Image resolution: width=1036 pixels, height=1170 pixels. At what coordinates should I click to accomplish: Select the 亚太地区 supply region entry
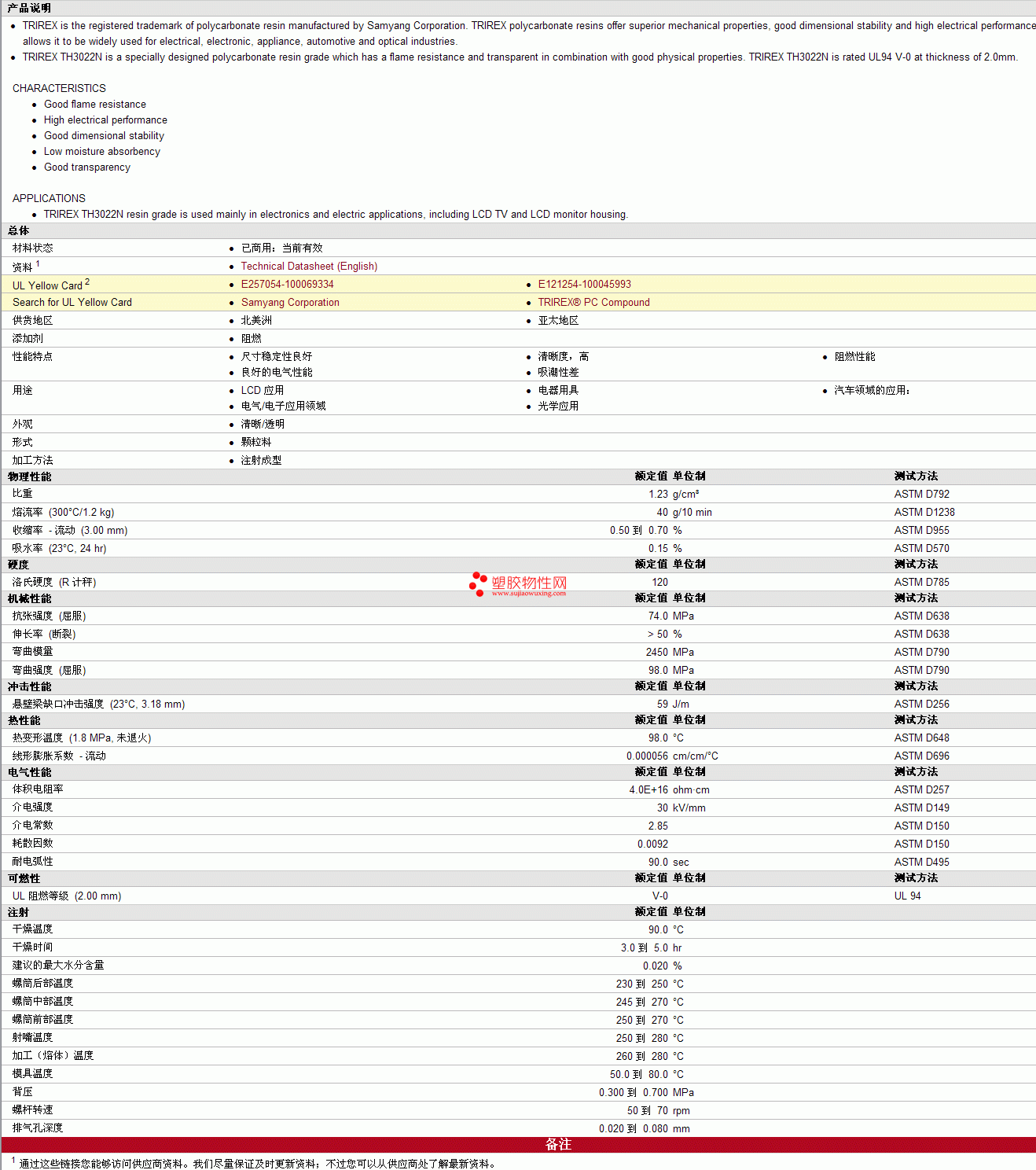[558, 321]
